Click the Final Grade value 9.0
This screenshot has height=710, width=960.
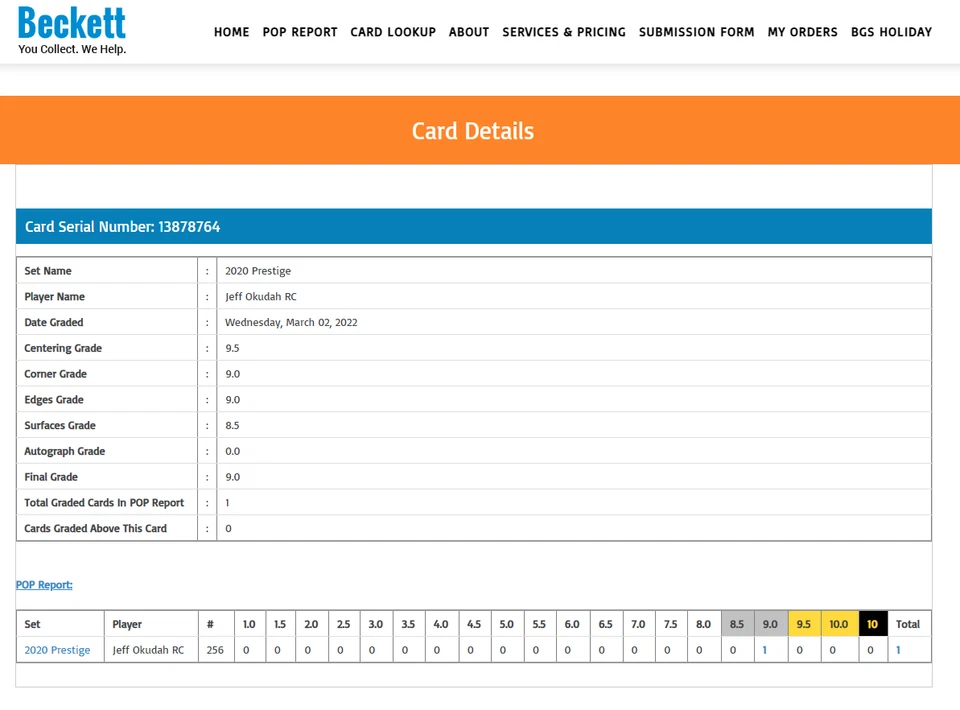pos(233,477)
